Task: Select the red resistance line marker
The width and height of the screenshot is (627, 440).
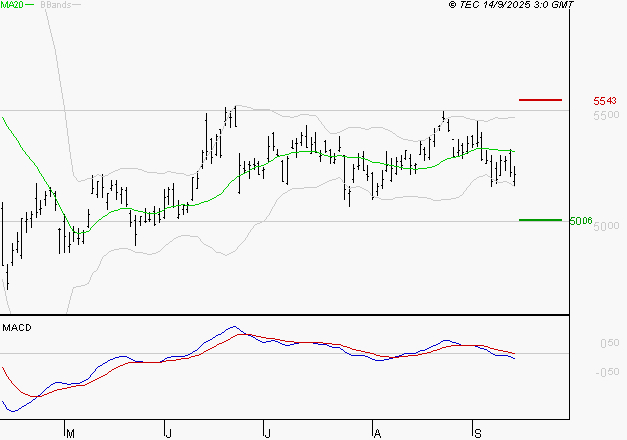Action: (x=541, y=100)
